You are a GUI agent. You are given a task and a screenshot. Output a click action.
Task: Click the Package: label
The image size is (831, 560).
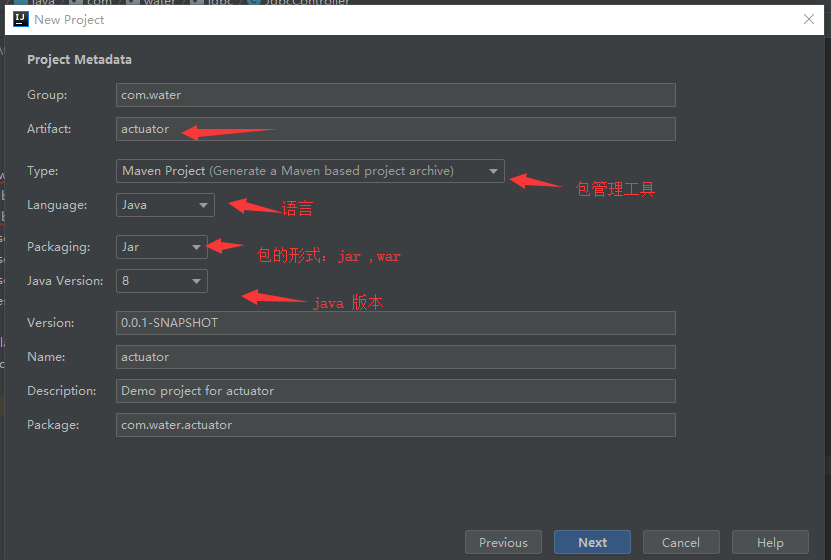pos(53,425)
